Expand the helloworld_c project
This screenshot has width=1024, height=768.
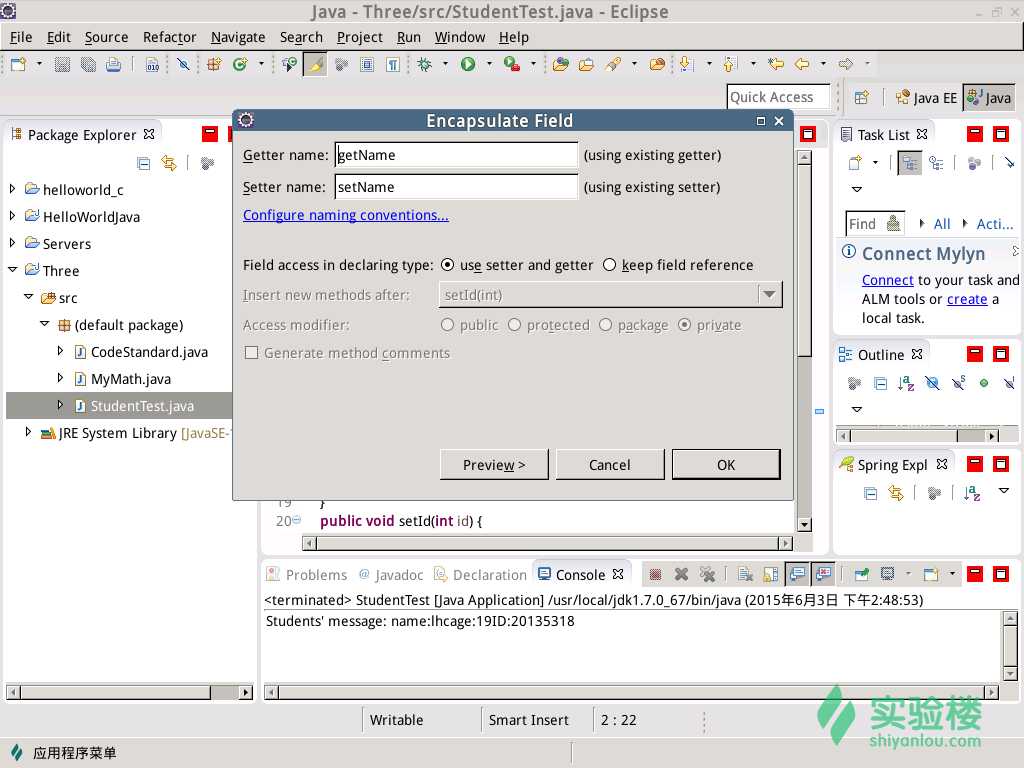tap(12, 189)
